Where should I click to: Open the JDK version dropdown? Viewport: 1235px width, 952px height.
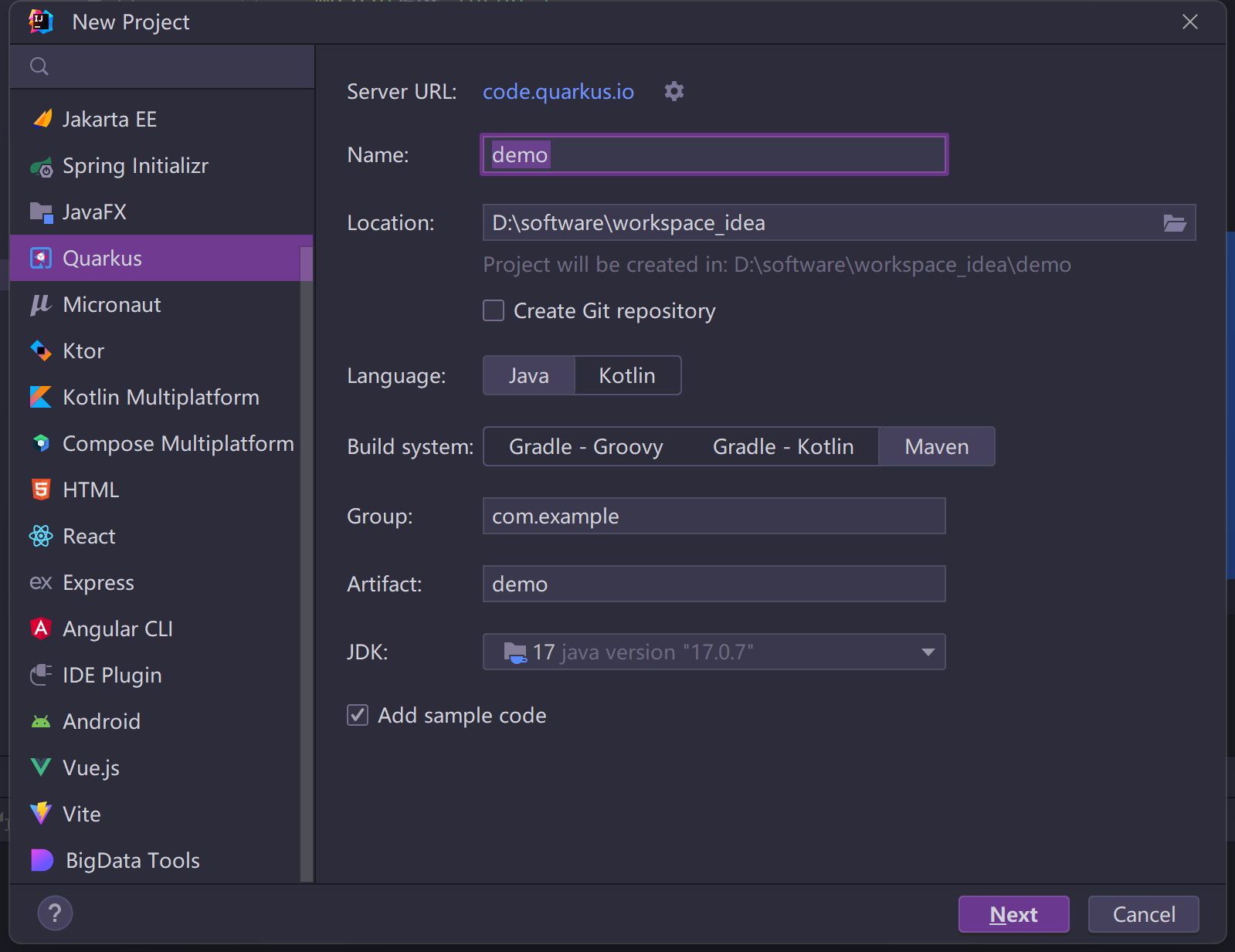point(714,652)
